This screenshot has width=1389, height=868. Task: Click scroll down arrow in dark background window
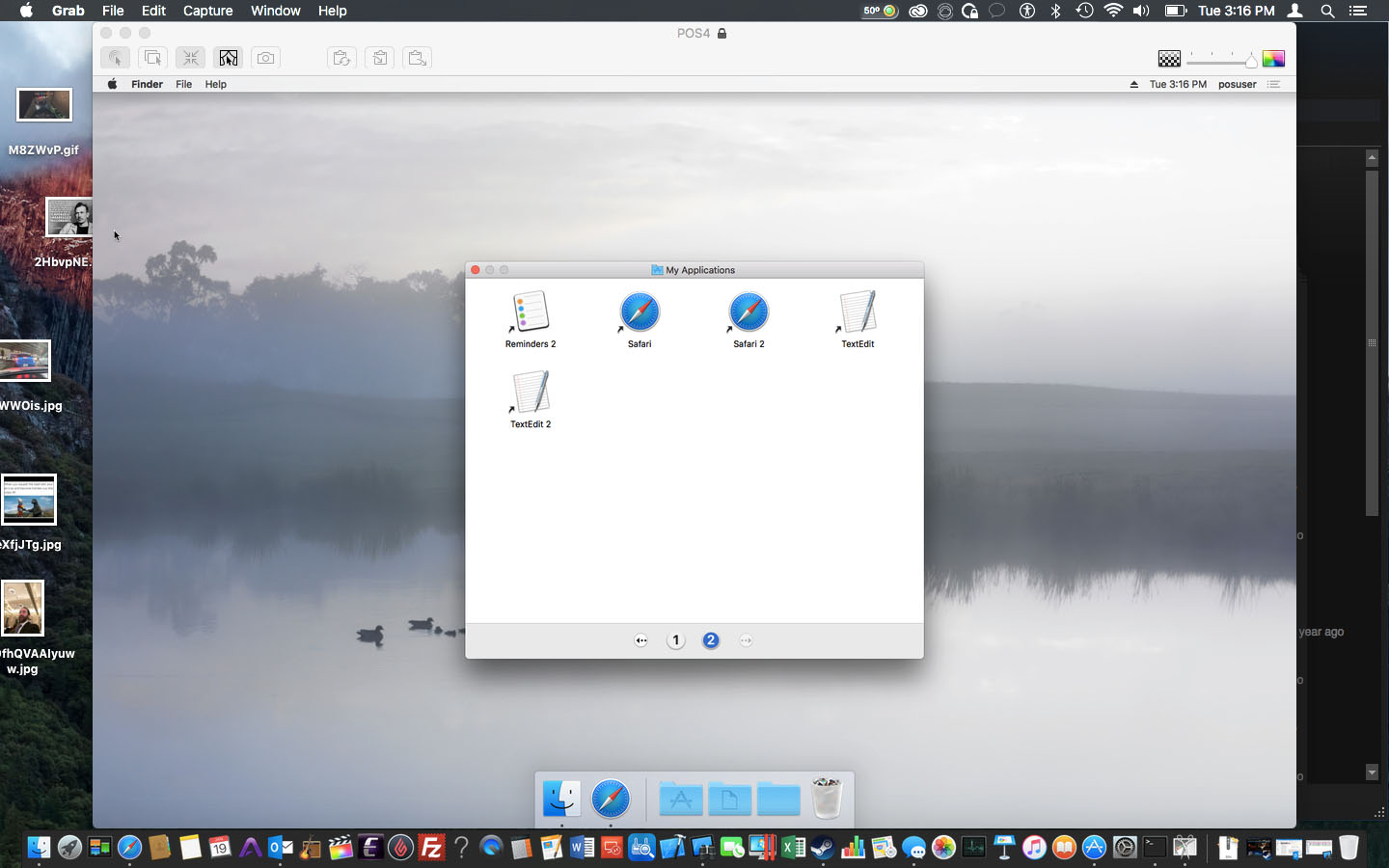point(1372,772)
